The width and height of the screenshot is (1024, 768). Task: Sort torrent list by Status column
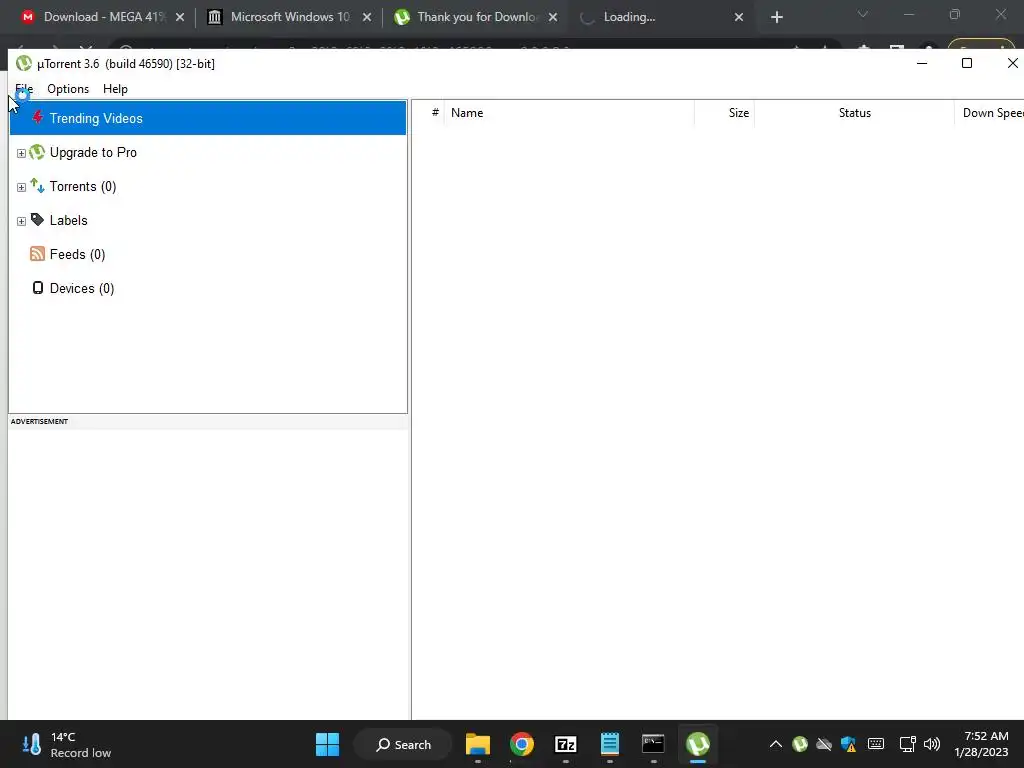[x=854, y=113]
